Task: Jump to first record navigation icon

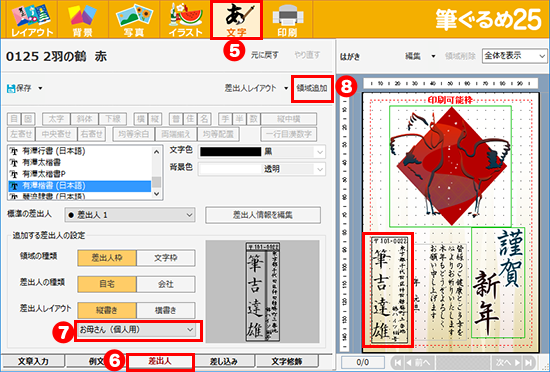Action: tap(397, 362)
